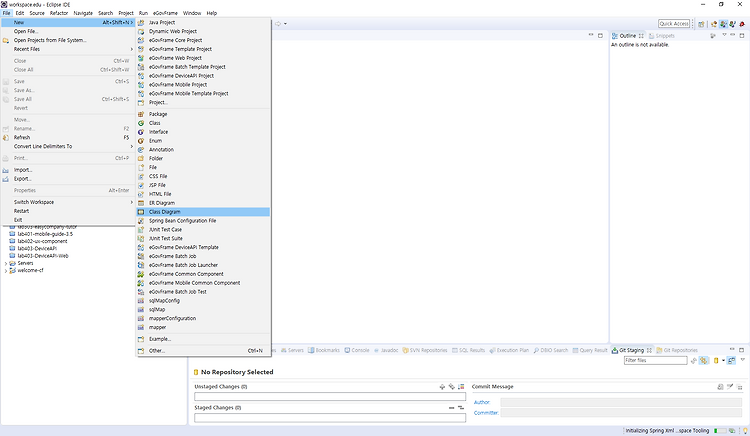The height and width of the screenshot is (436, 750).
Task: Expand Switch Workspace submenu
Action: click(68, 202)
